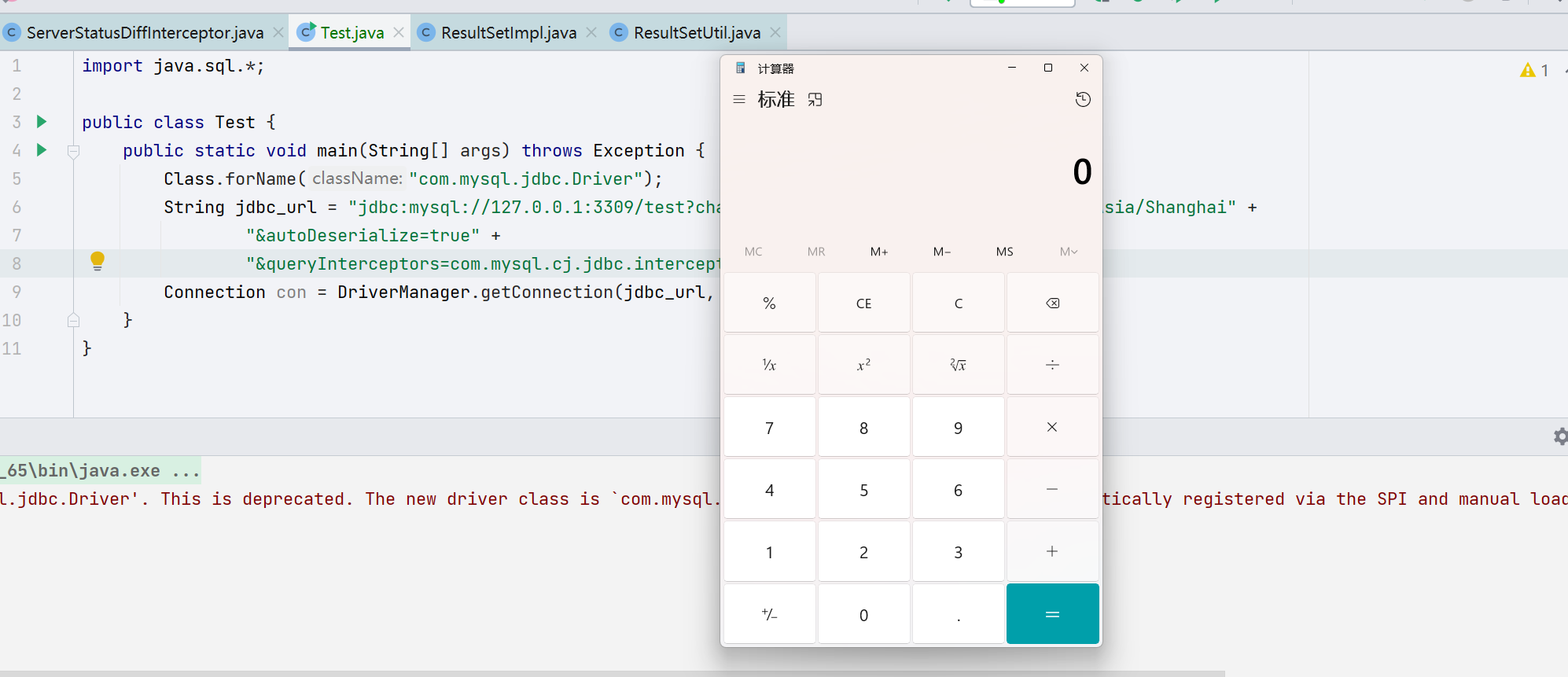
Task: Click the warning indicator in the editor
Action: pos(1533,71)
